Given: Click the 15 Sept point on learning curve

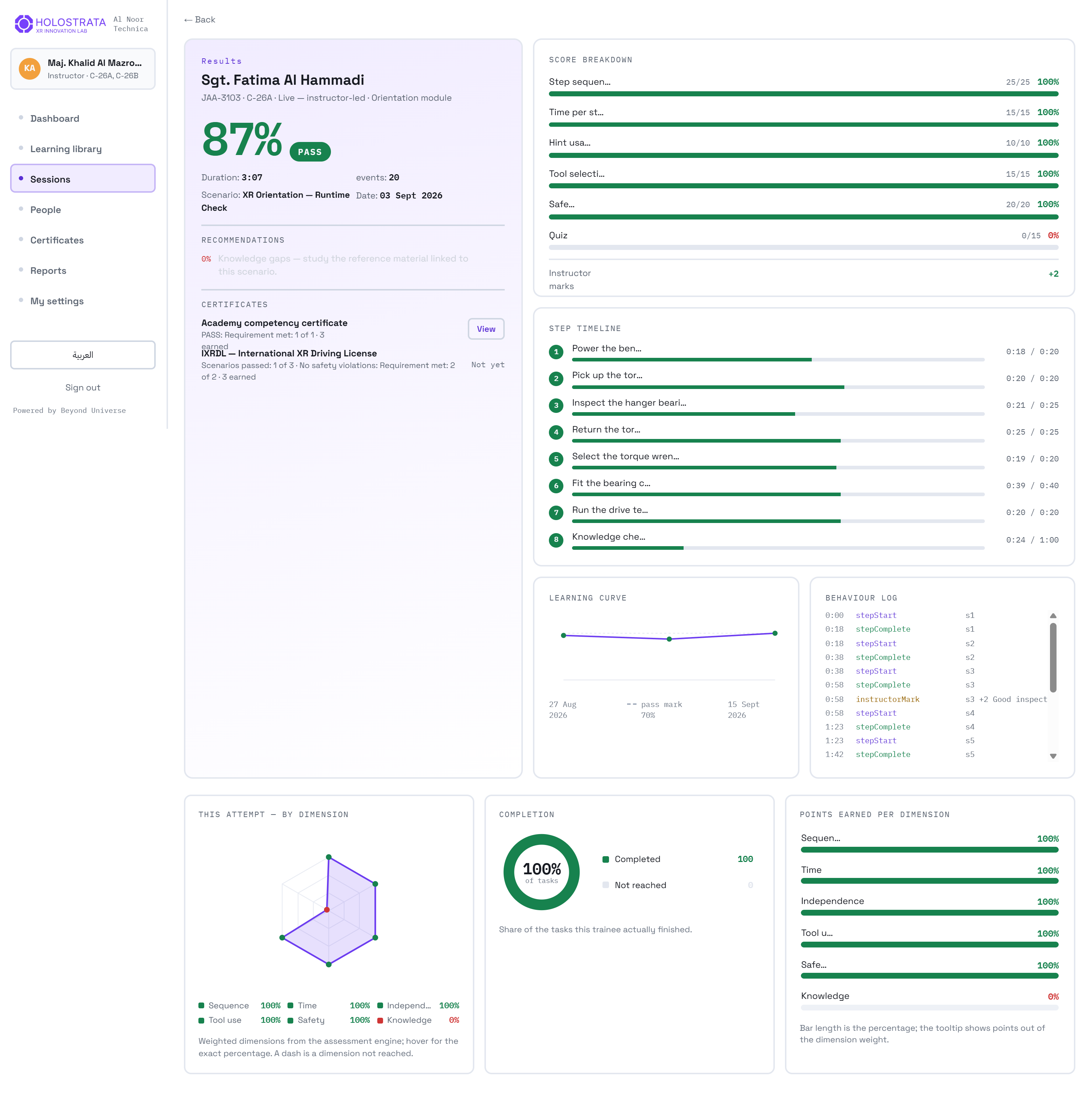Looking at the screenshot, I should (775, 633).
